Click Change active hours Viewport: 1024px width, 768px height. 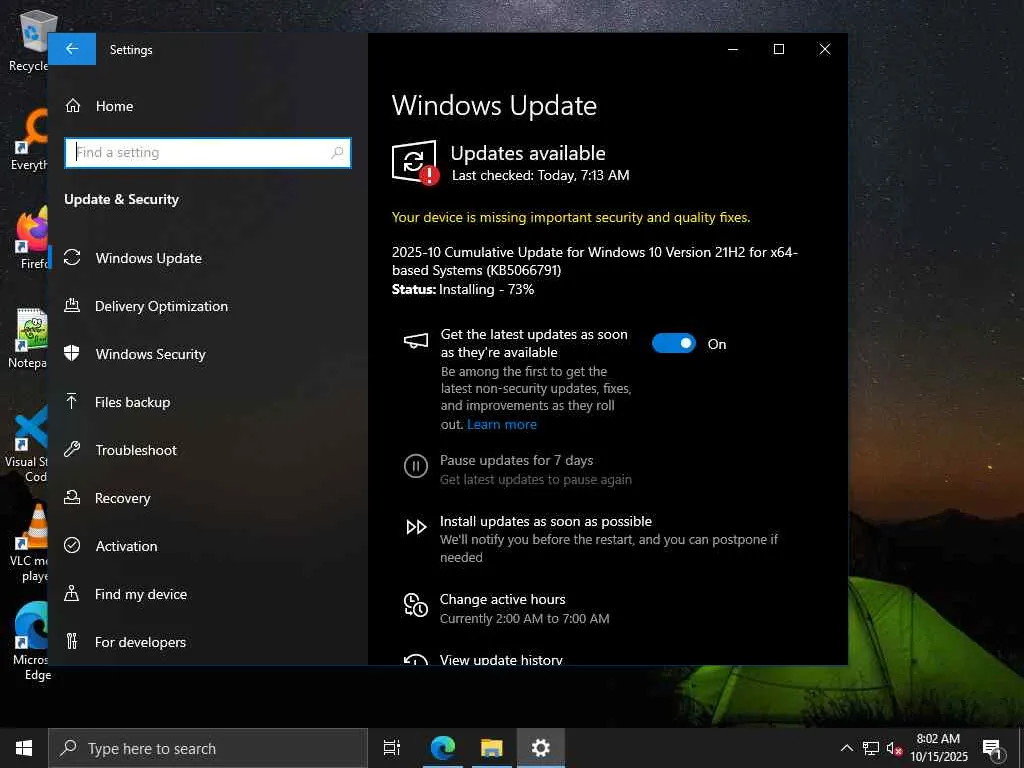tap(502, 599)
